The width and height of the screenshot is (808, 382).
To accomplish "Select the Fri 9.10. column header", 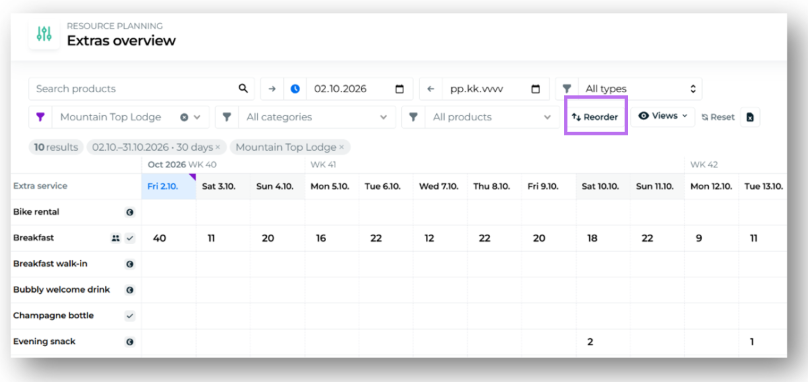I will pyautogui.click(x=549, y=186).
